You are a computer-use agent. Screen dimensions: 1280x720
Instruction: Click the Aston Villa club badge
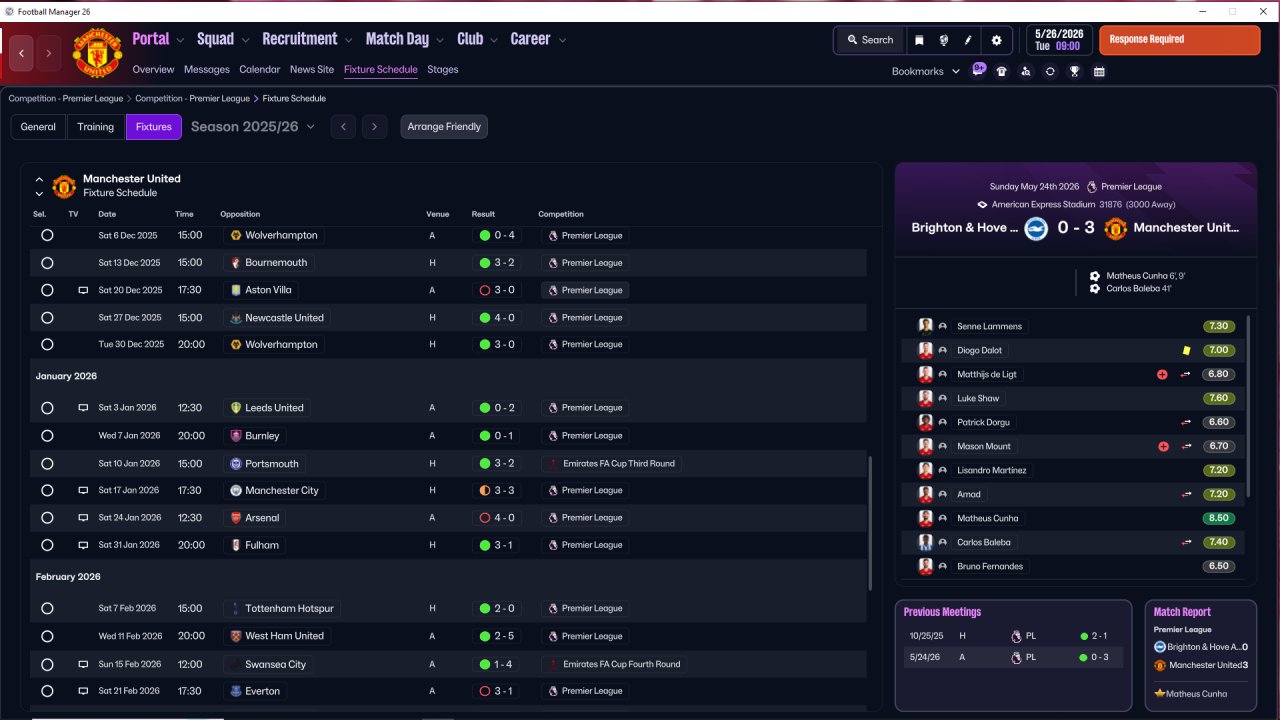[236, 290]
